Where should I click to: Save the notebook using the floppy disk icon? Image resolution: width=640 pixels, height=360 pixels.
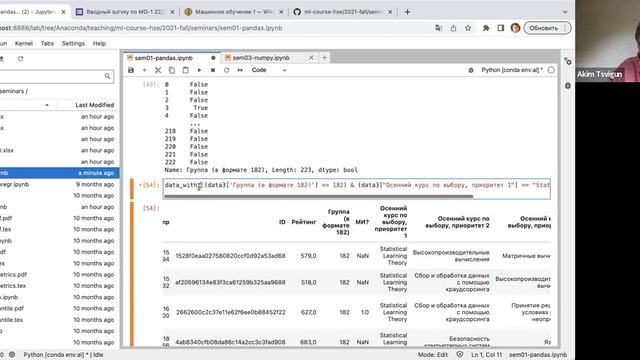click(x=131, y=70)
